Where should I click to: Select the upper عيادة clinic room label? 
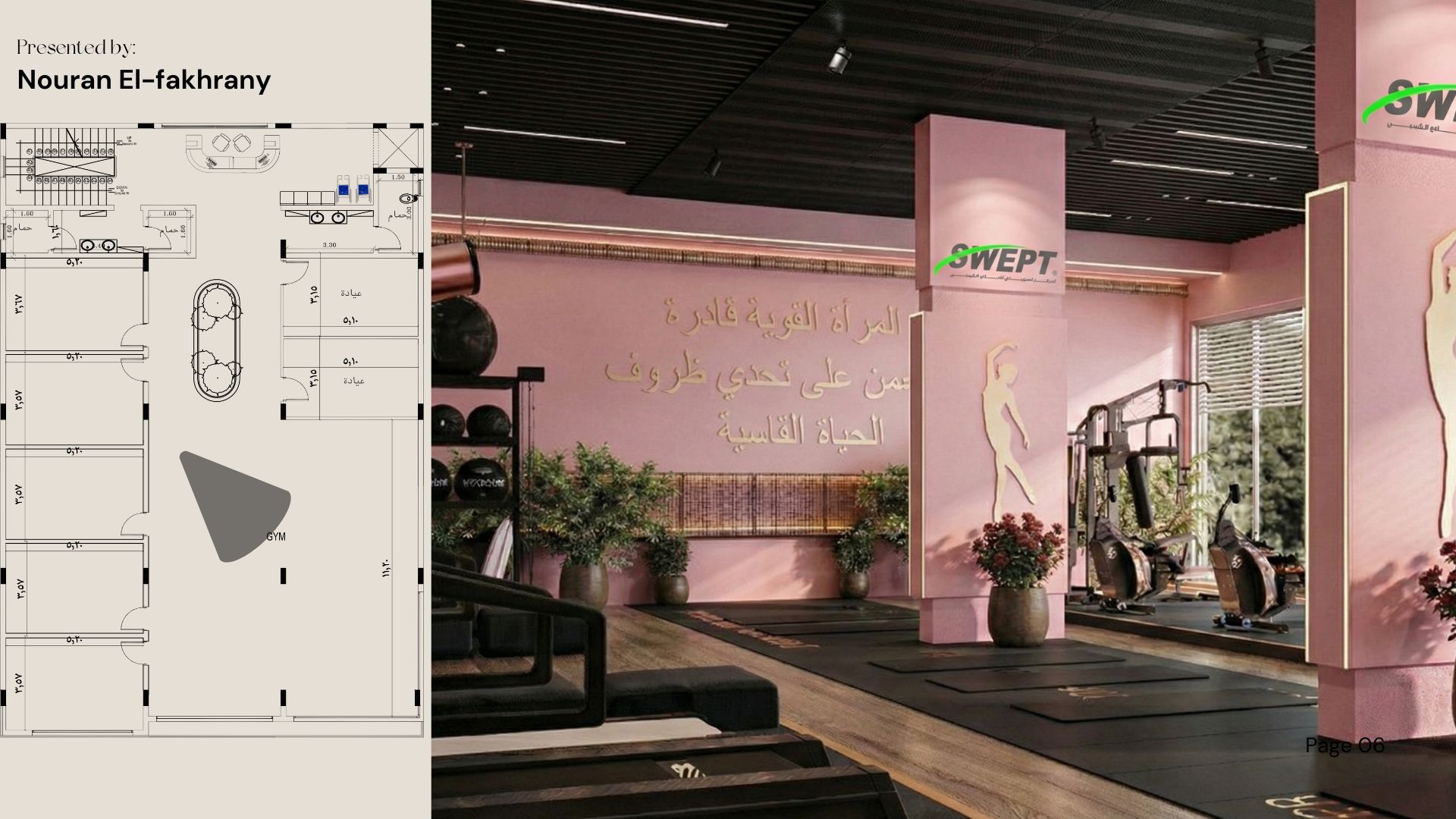tap(353, 292)
